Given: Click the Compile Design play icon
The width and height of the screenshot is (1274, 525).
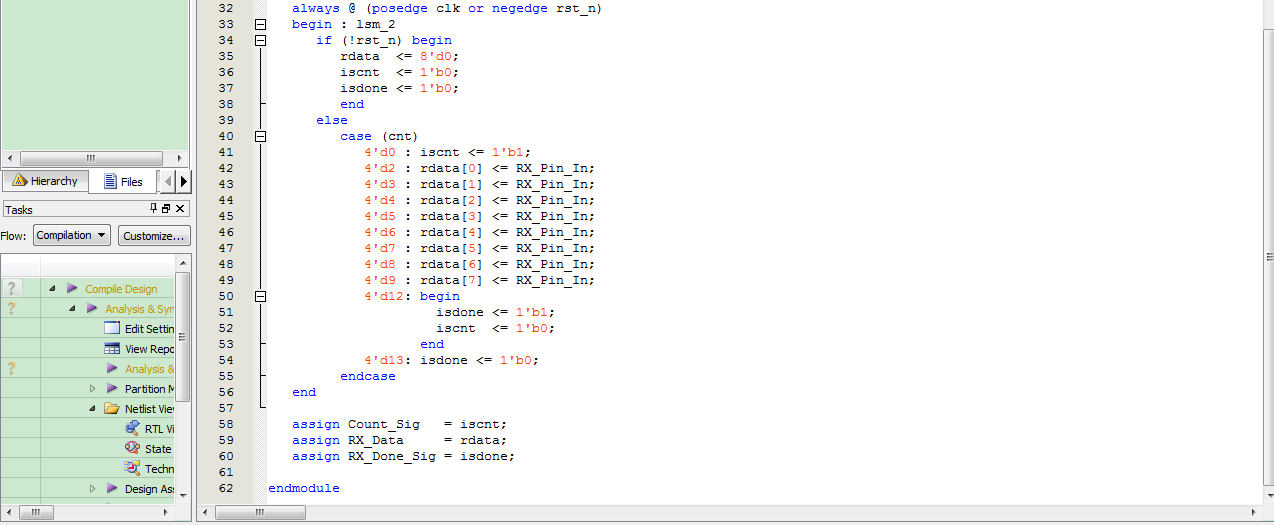Looking at the screenshot, I should point(72,288).
